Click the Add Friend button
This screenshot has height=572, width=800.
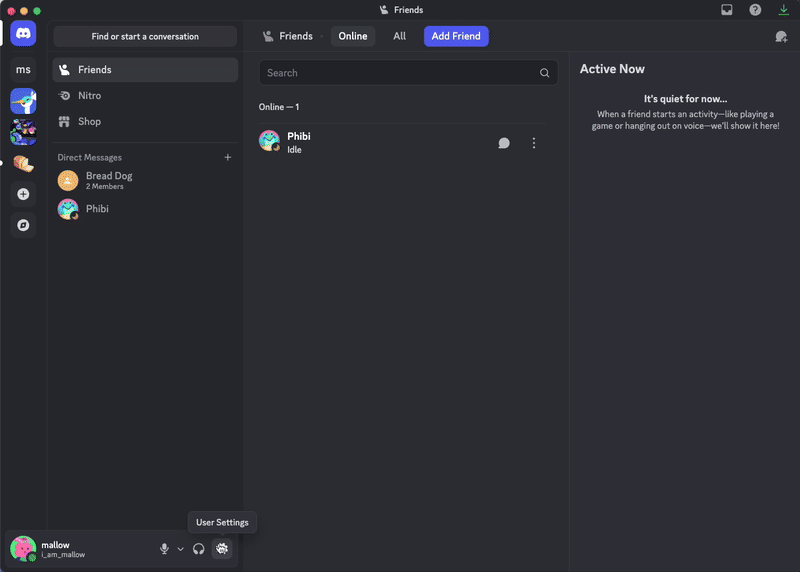(456, 36)
